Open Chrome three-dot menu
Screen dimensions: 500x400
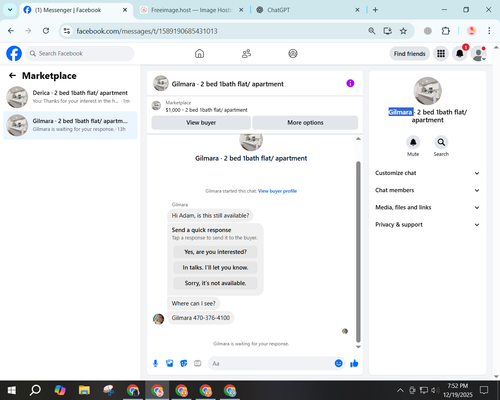pos(489,31)
